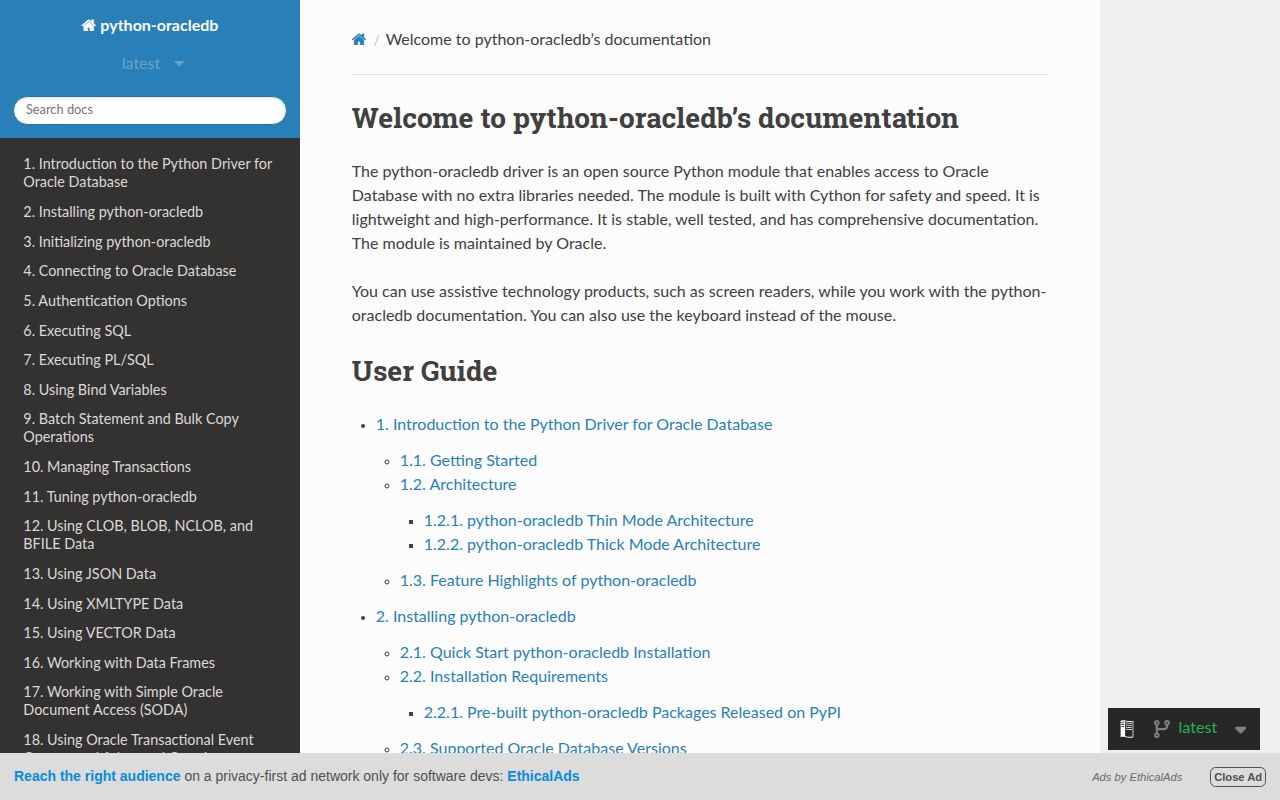1280x800 pixels.
Task: Follow content link 1. Introduction to the Python Driver
Action: click(x=574, y=425)
